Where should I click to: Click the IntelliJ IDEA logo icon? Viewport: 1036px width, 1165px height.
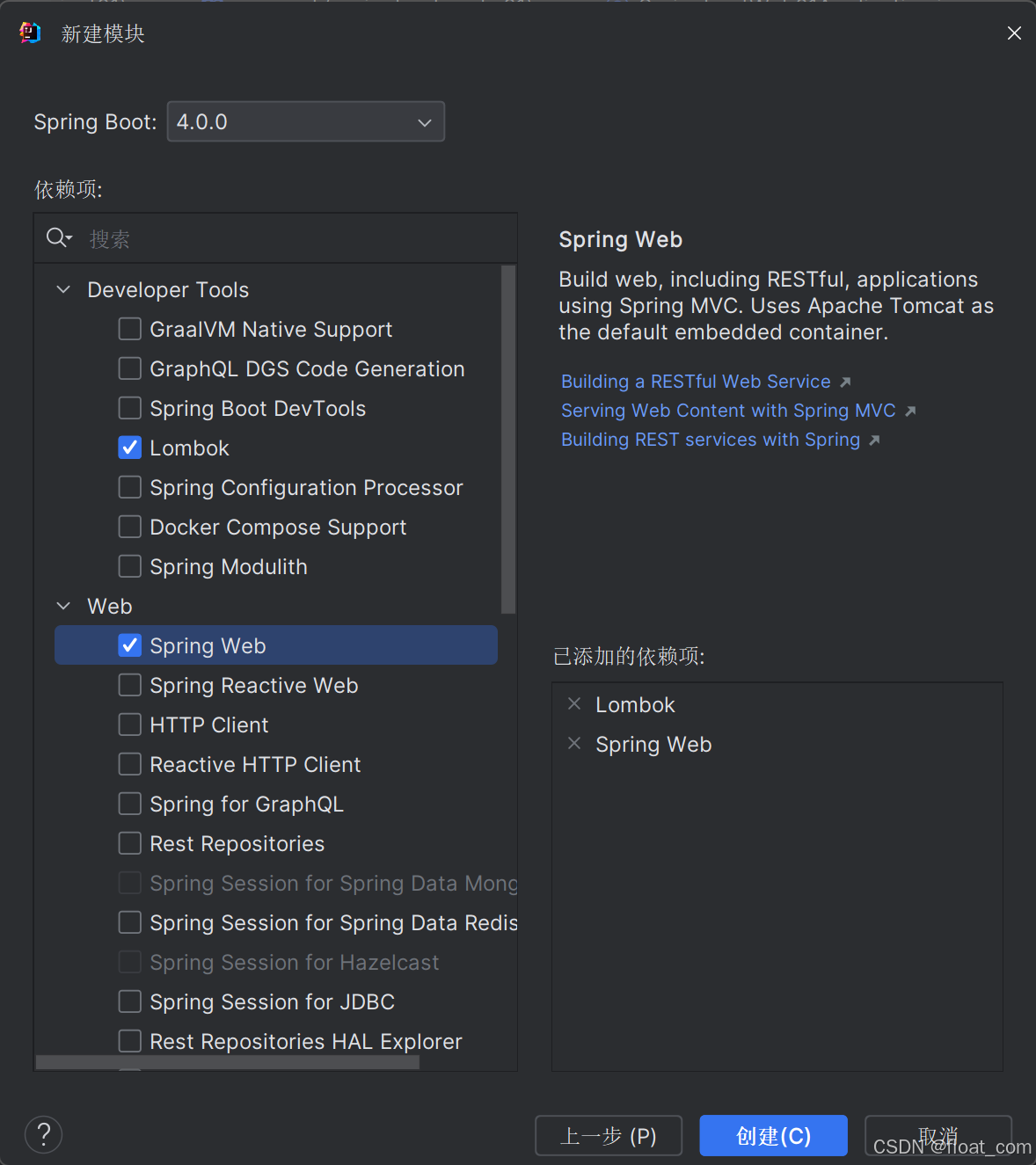point(30,33)
